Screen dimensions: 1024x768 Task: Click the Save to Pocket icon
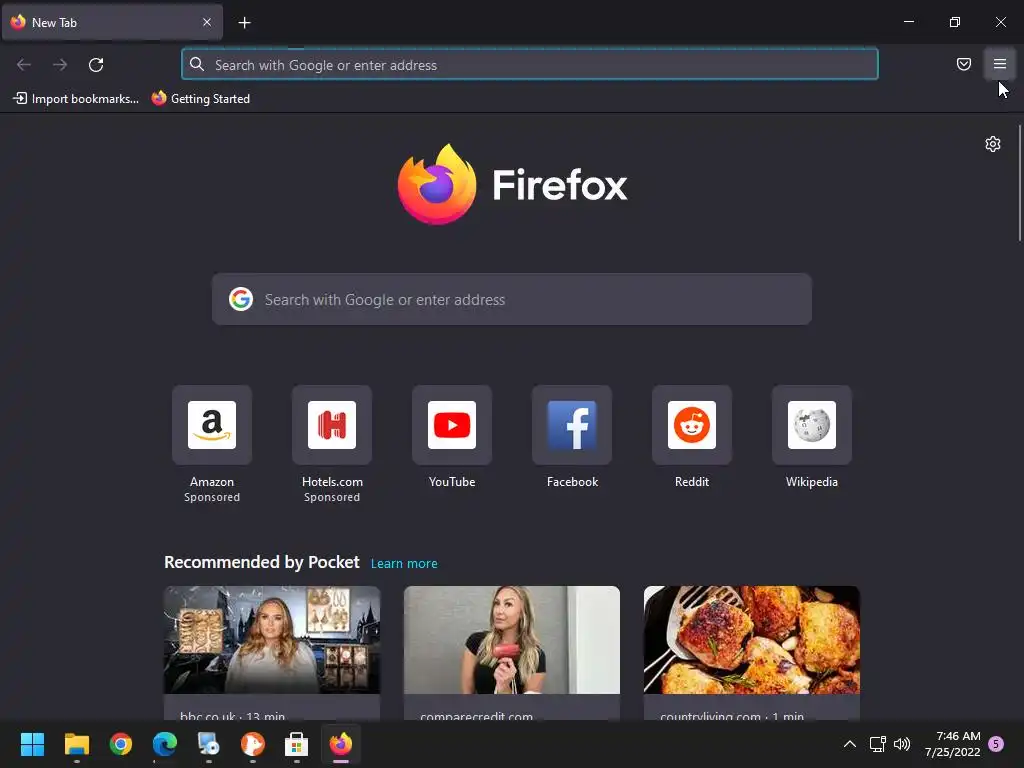[x=963, y=64]
